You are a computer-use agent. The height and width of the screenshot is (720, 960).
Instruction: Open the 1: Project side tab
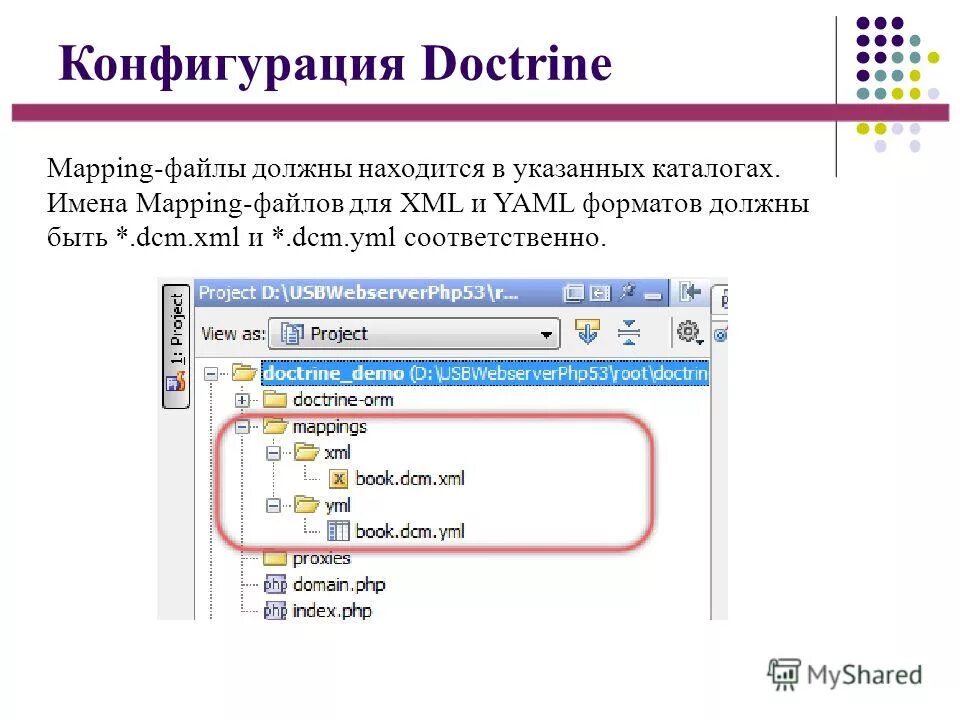(x=176, y=345)
